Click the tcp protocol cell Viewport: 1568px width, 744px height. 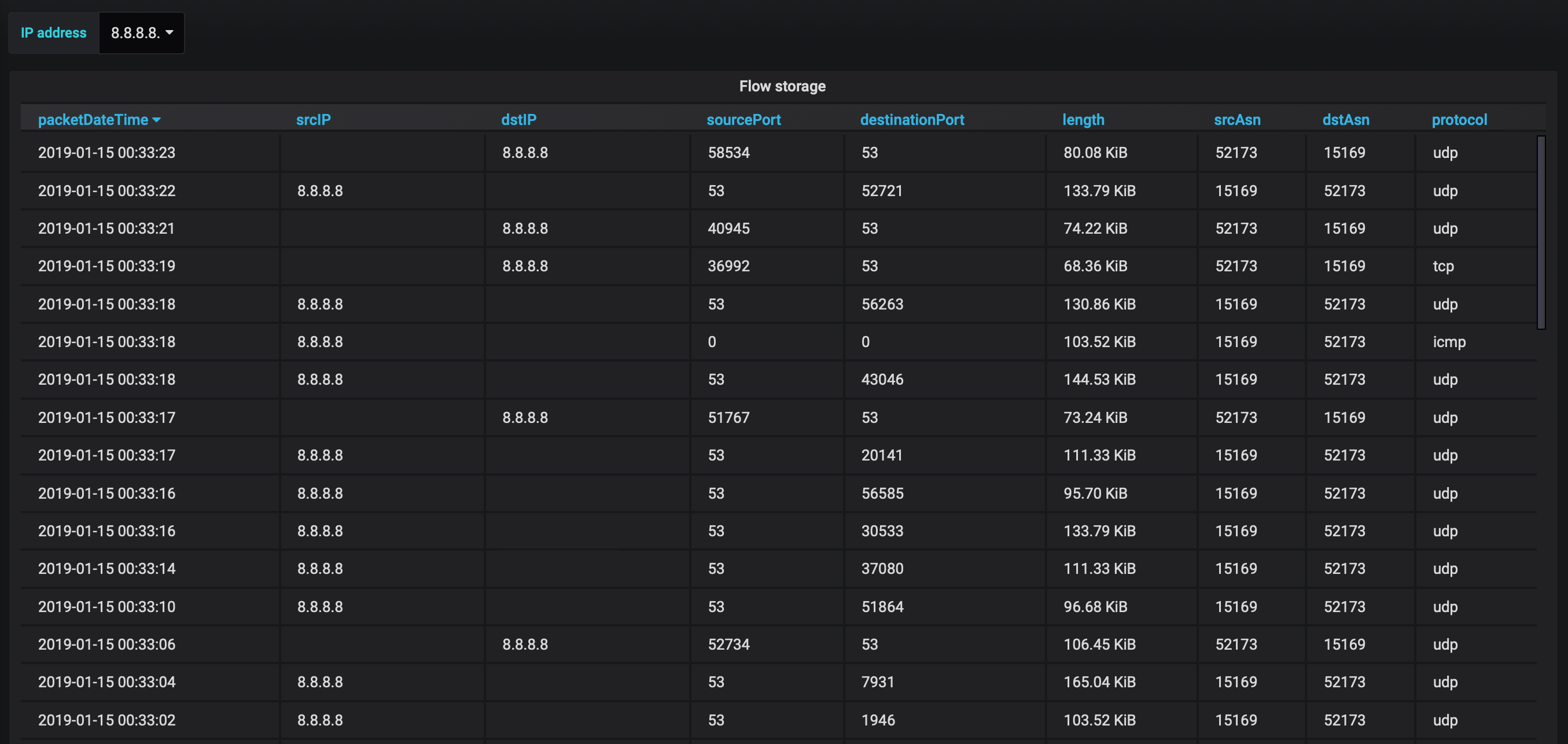coord(1442,266)
